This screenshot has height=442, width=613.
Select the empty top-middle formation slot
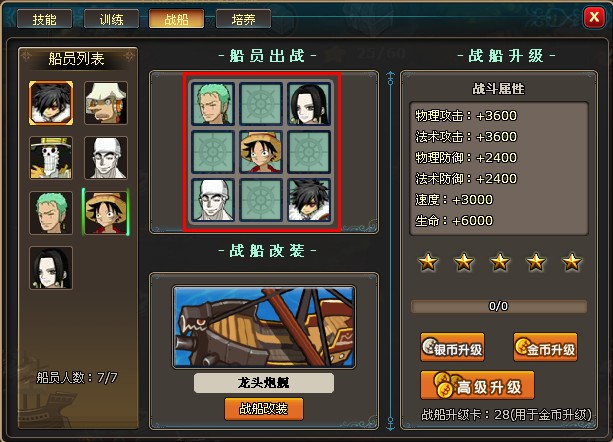(261, 104)
